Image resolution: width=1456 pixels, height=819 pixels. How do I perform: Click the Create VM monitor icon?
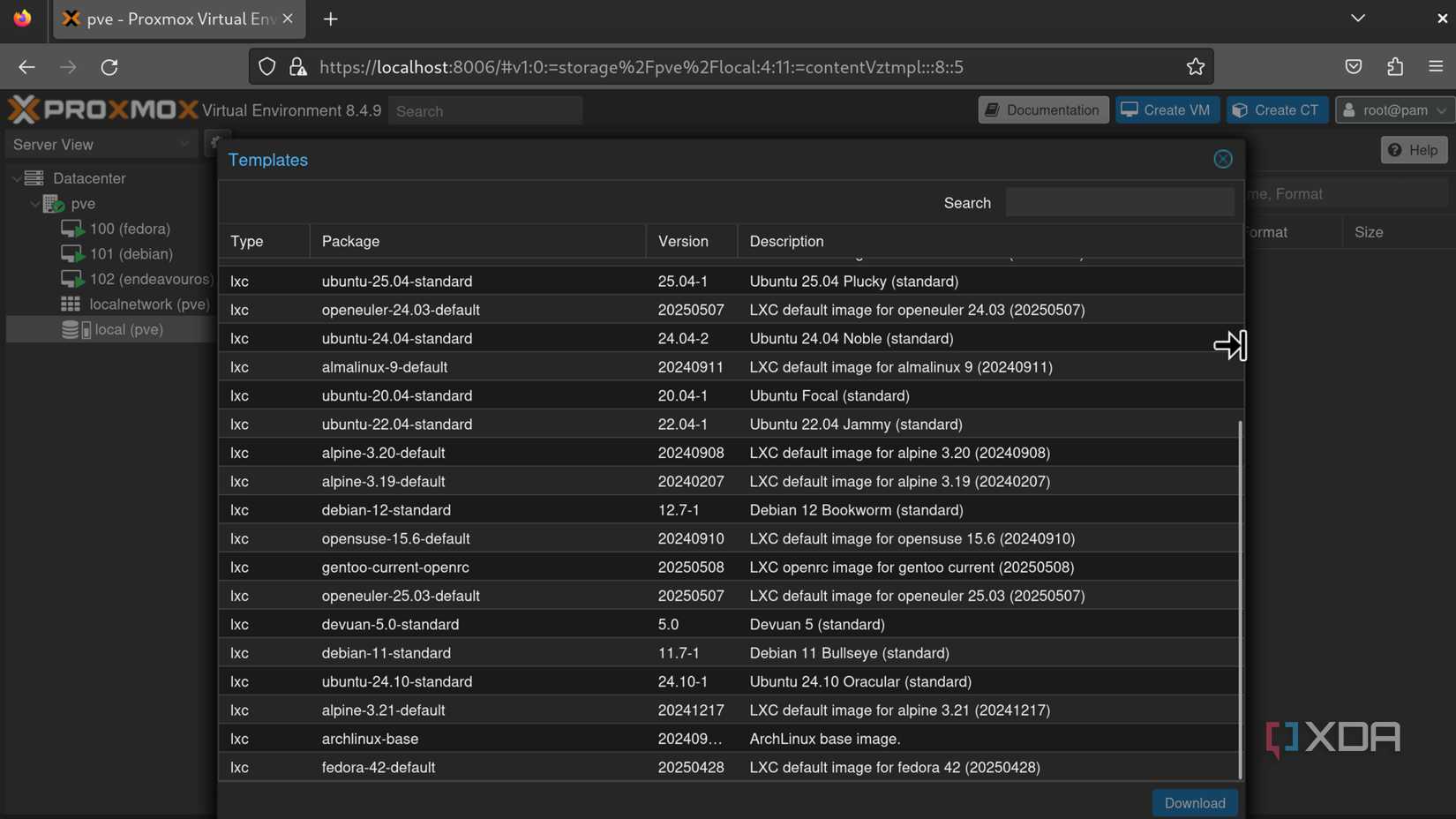[x=1130, y=109]
